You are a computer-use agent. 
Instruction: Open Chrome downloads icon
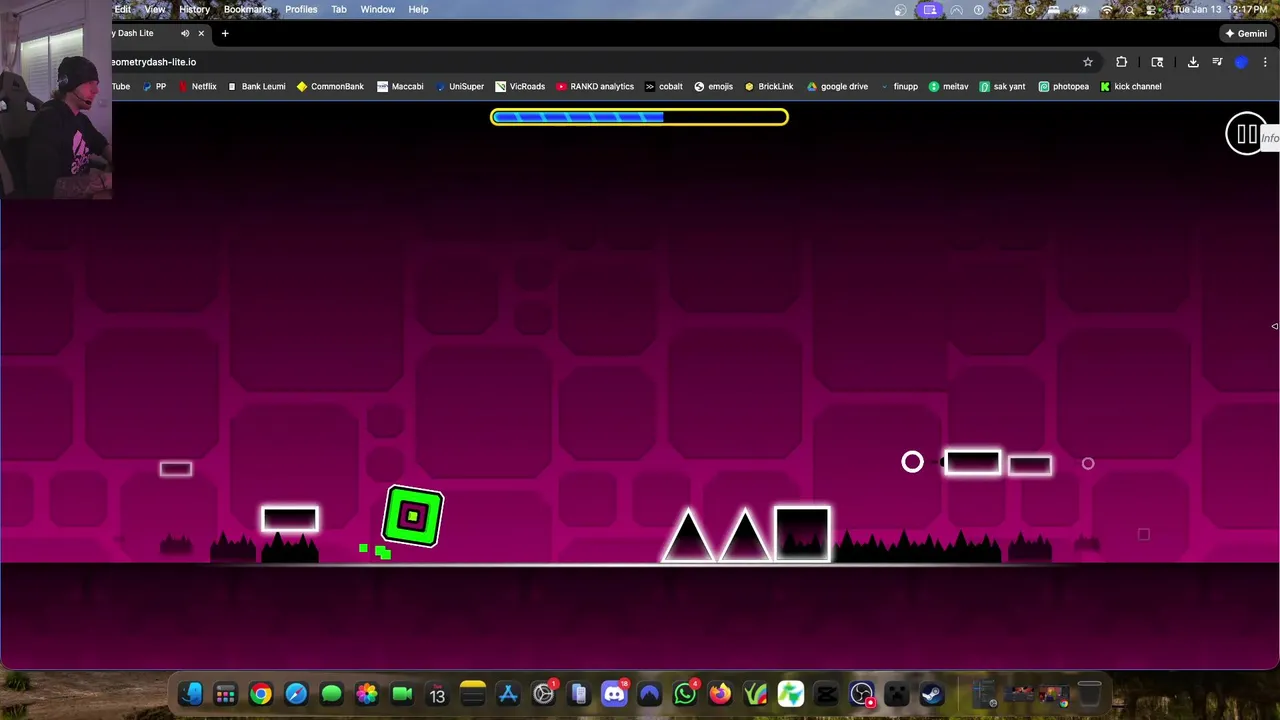click(1193, 62)
